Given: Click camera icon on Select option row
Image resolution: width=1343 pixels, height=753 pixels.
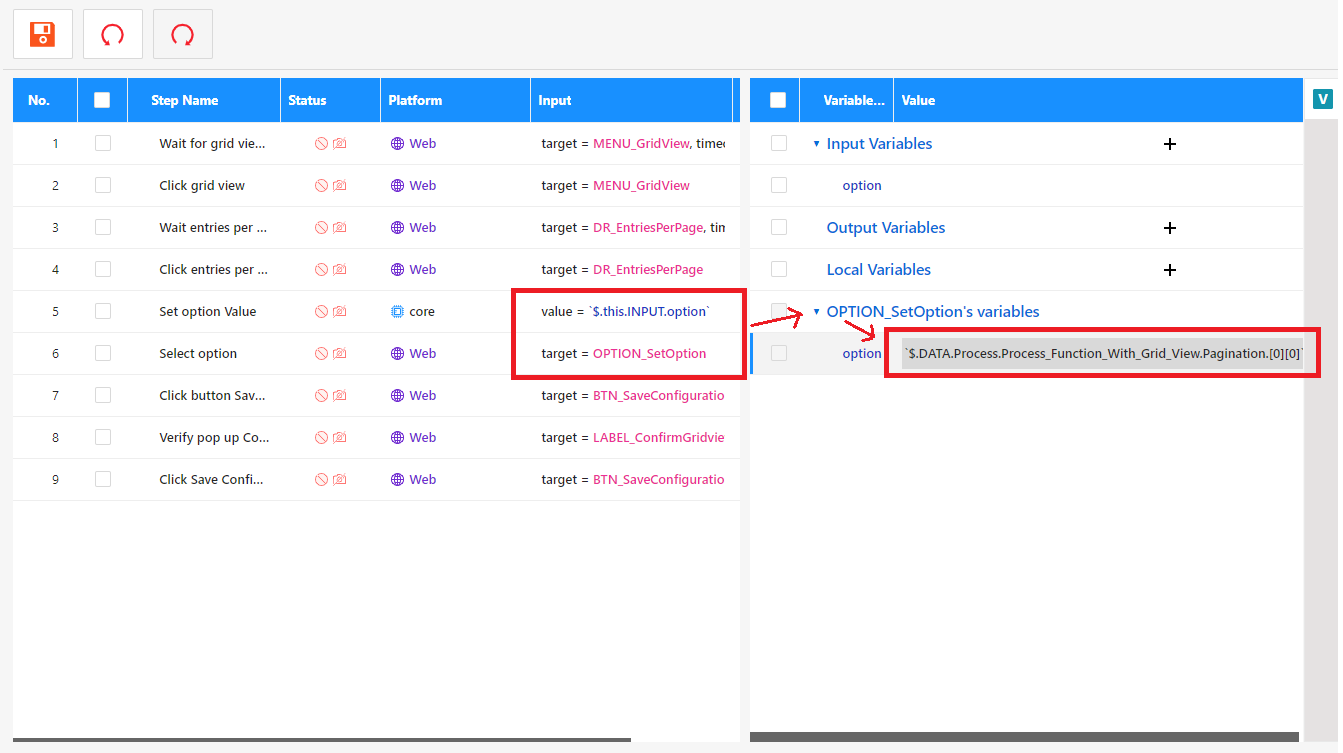Looking at the screenshot, I should 339,354.
